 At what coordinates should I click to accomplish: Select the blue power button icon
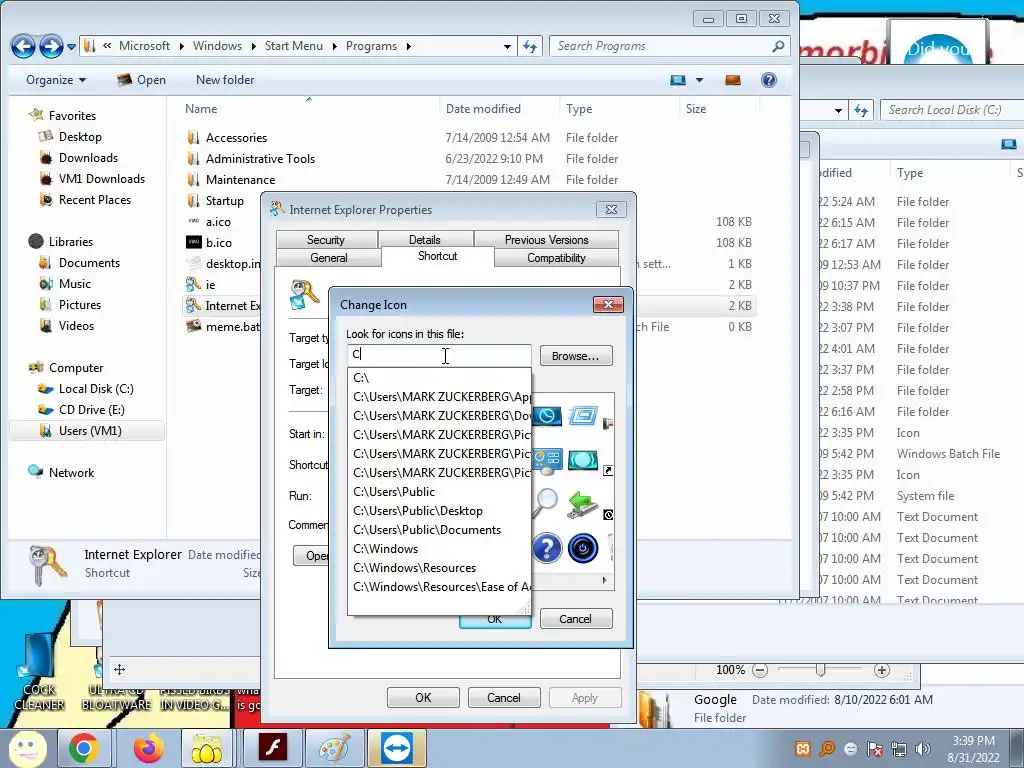(583, 548)
